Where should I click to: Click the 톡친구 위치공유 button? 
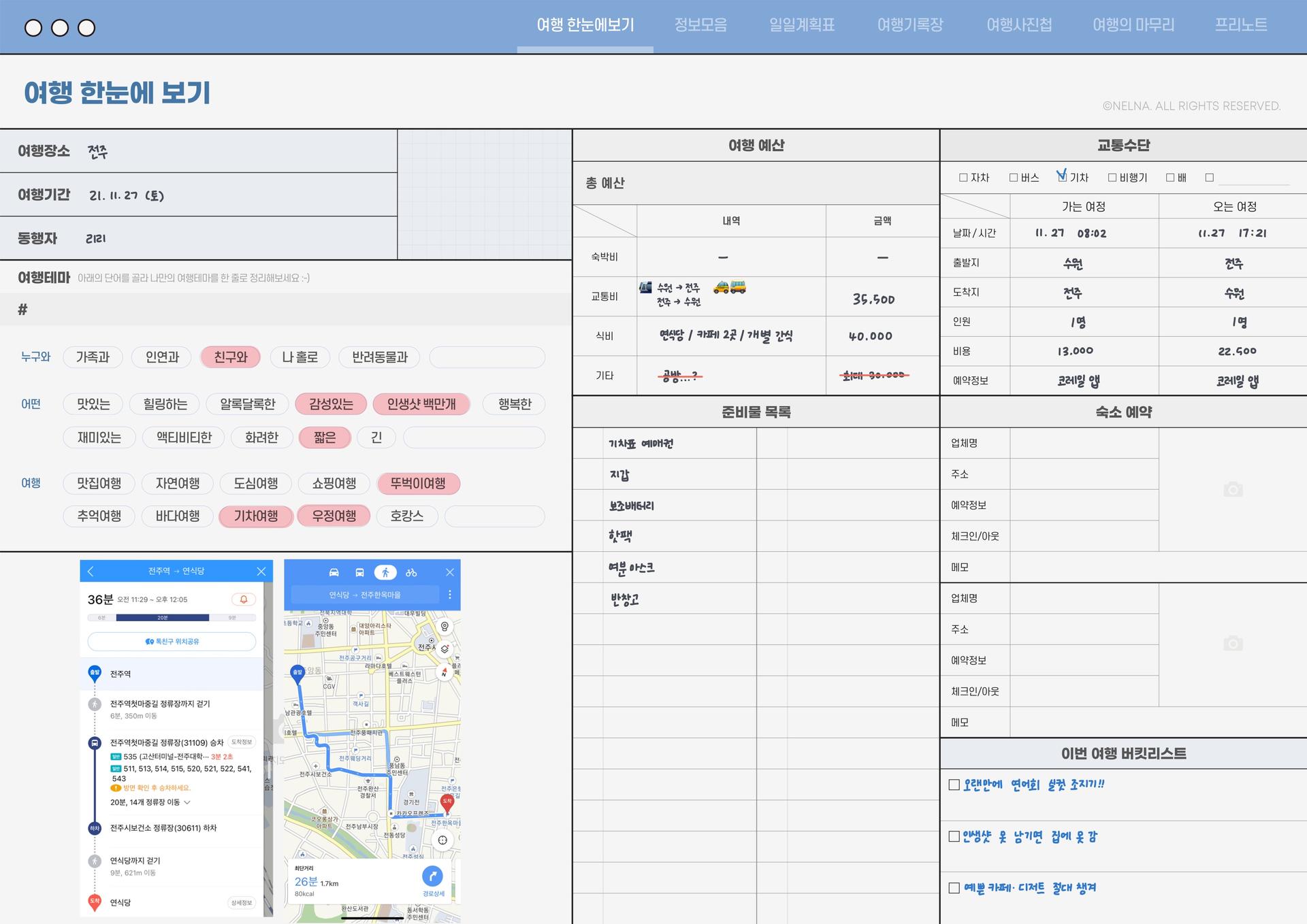tap(172, 642)
